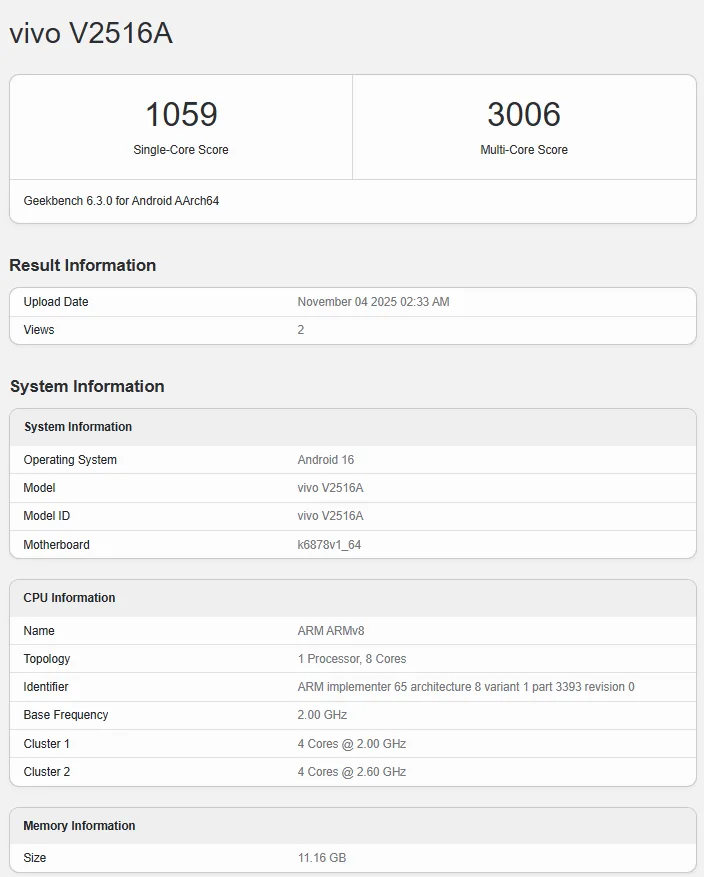The width and height of the screenshot is (704, 877).
Task: Select the Android 16 value
Action: pos(325,460)
